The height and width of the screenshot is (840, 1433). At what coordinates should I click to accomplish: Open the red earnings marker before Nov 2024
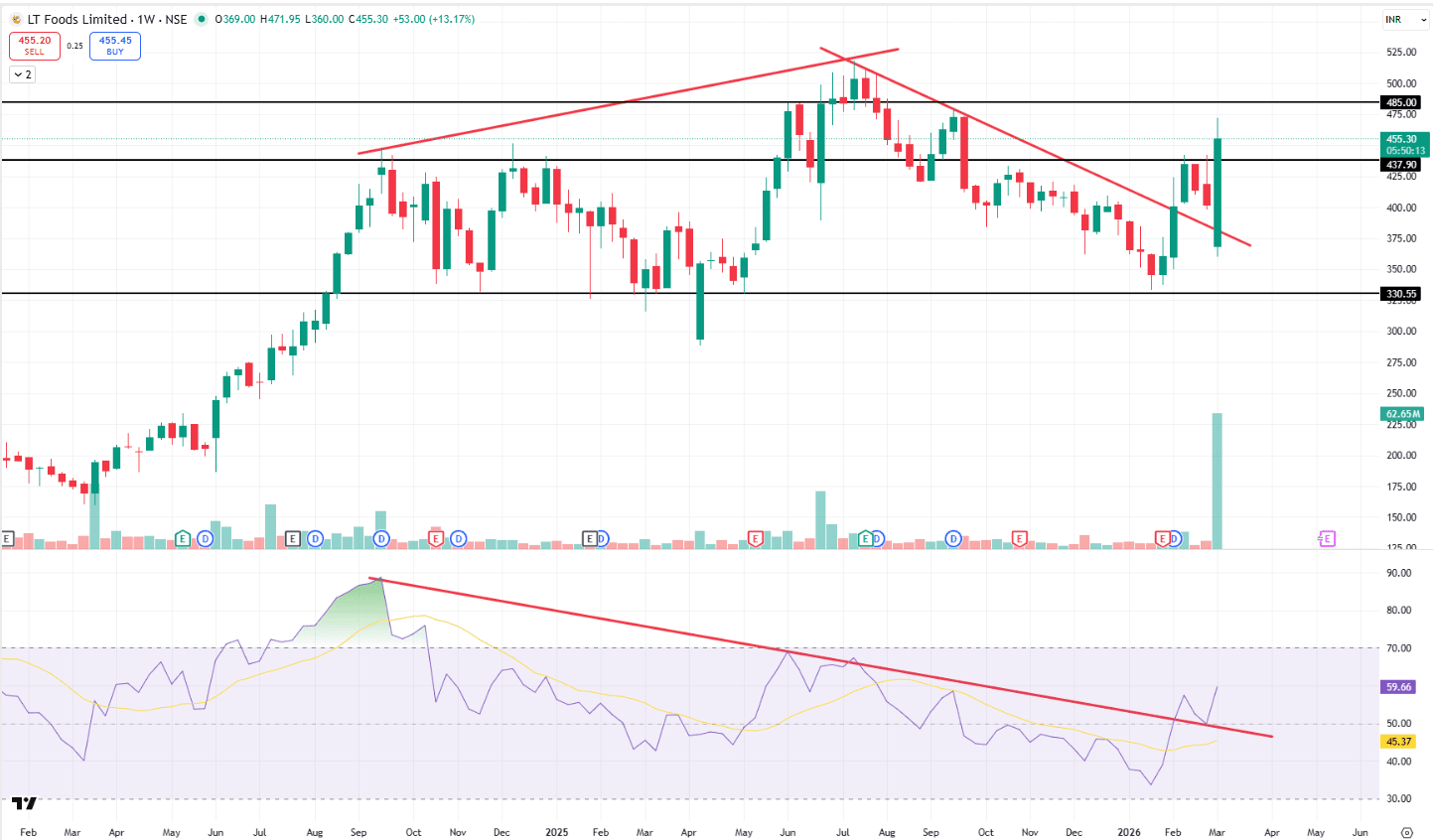click(x=435, y=538)
